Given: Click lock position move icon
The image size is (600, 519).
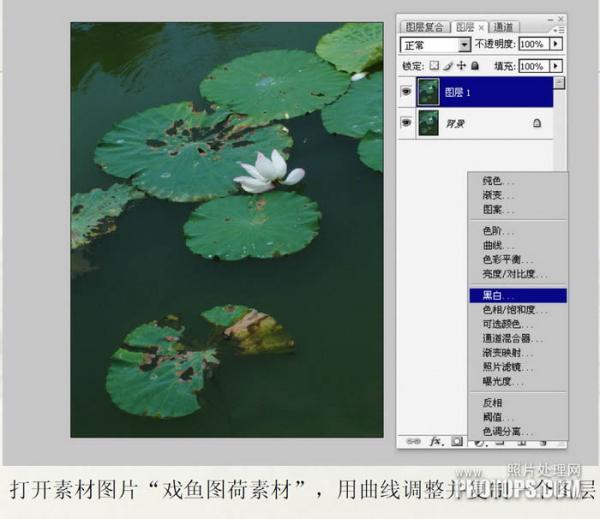Looking at the screenshot, I should click(x=460, y=66).
